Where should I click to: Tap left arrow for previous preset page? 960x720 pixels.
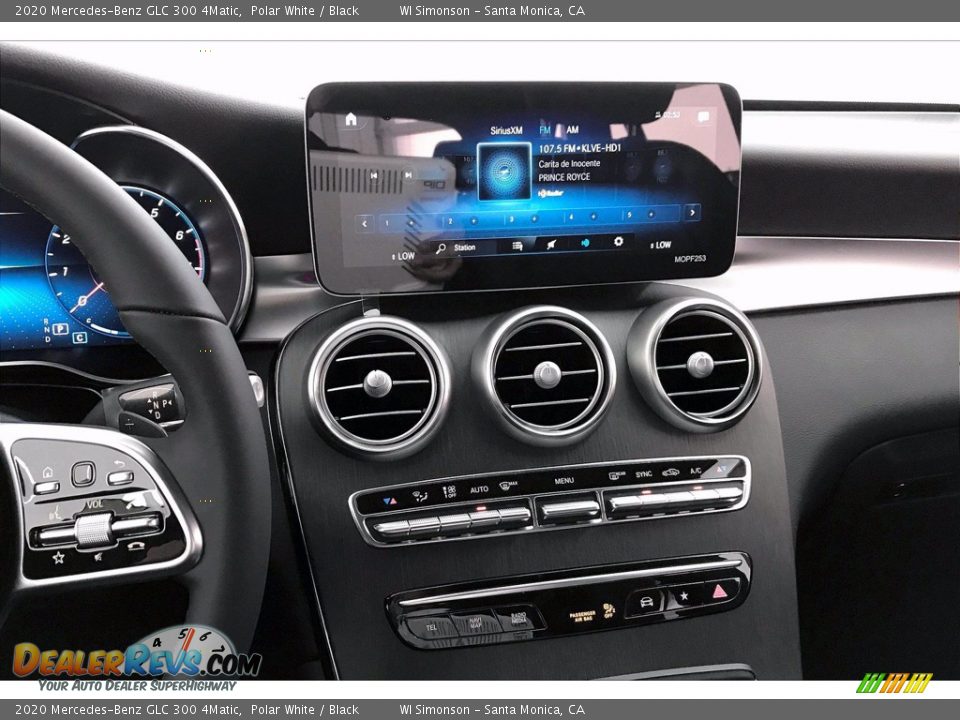pyautogui.click(x=364, y=221)
